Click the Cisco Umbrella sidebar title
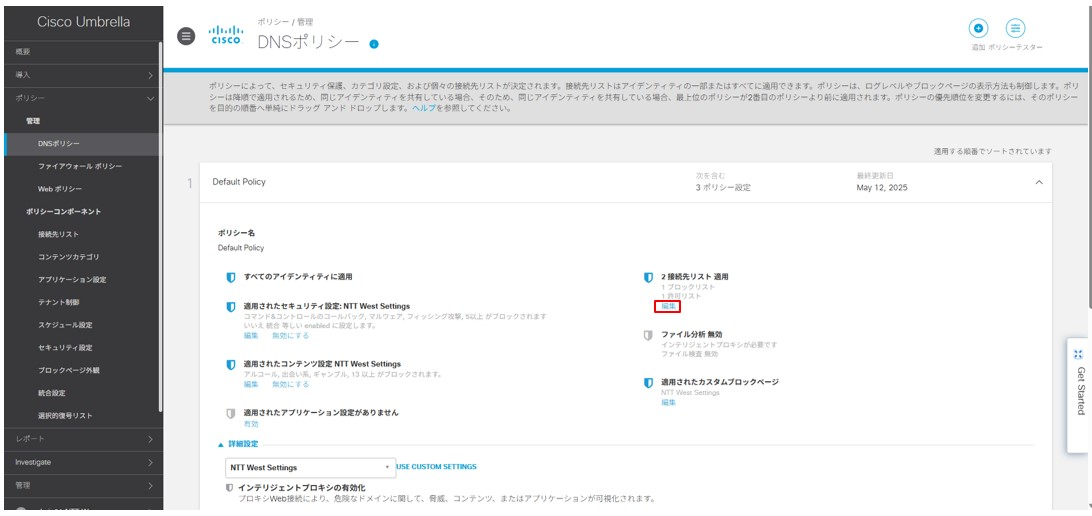Screen dimensions: 1092x516 (x=84, y=22)
